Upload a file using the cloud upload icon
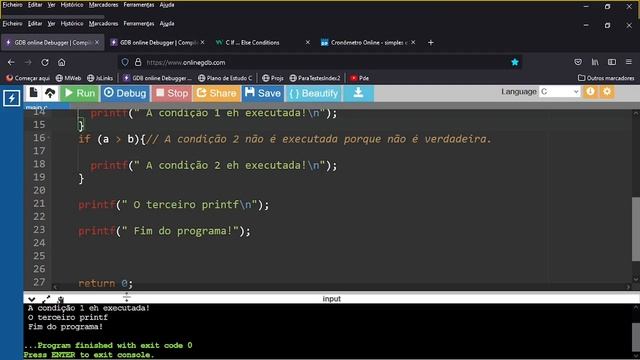The width and height of the screenshot is (640, 360). coord(50,93)
